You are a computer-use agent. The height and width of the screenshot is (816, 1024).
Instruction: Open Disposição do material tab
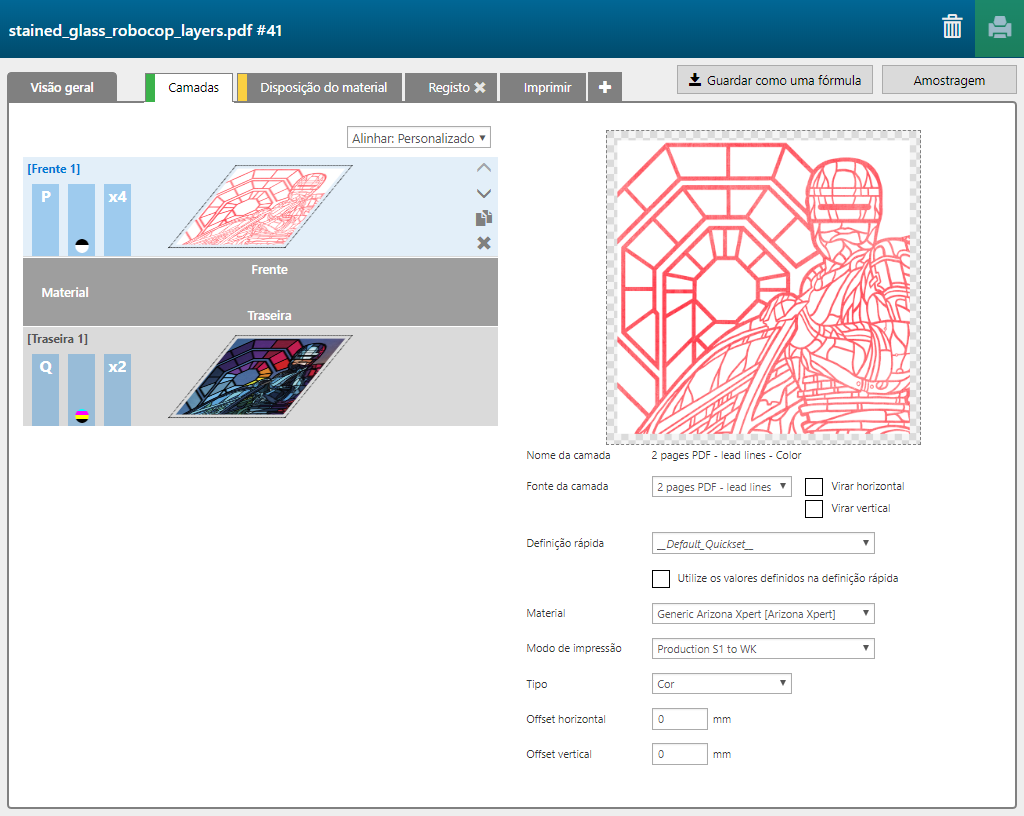point(323,87)
